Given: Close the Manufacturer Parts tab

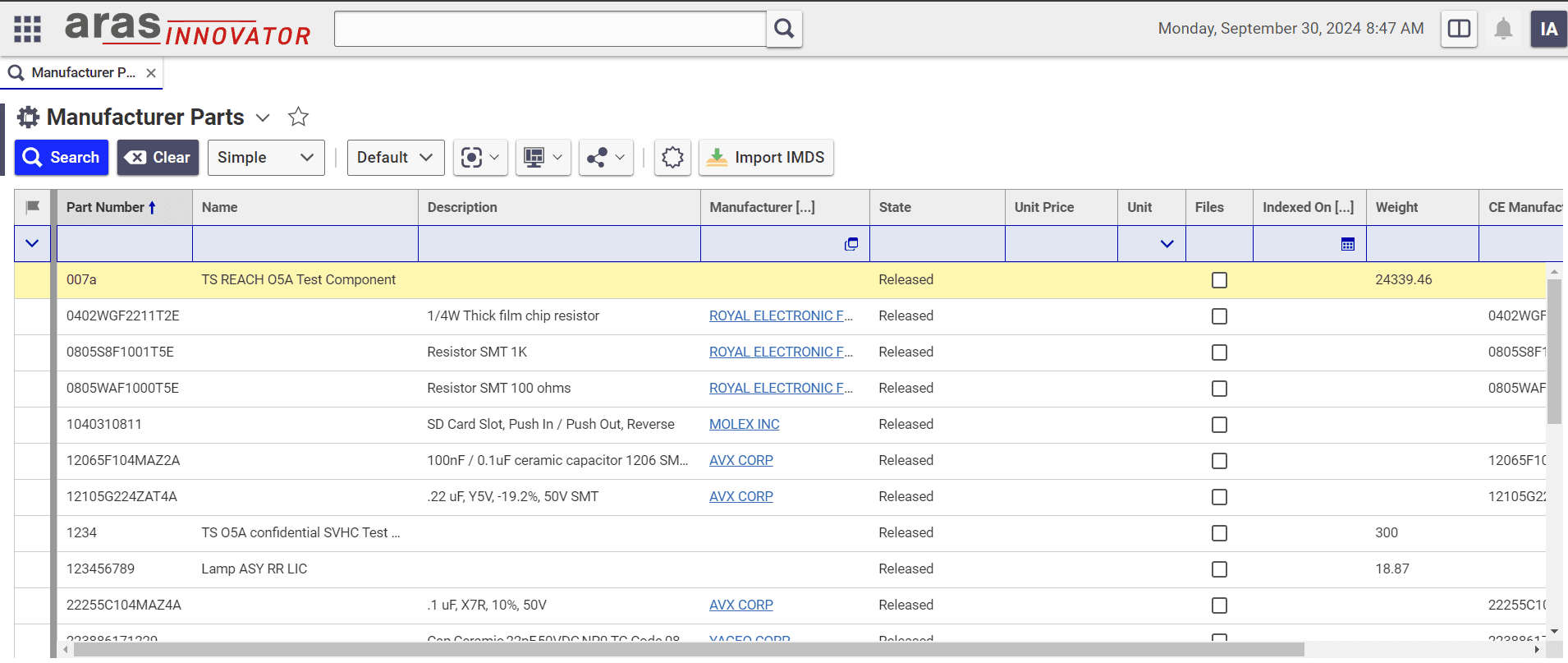Looking at the screenshot, I should pyautogui.click(x=151, y=73).
